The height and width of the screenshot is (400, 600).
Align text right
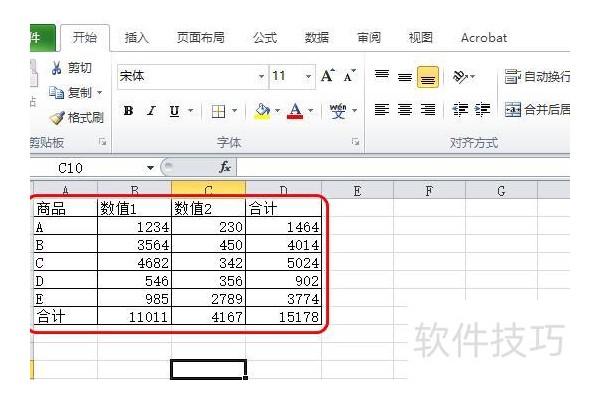coord(428,110)
